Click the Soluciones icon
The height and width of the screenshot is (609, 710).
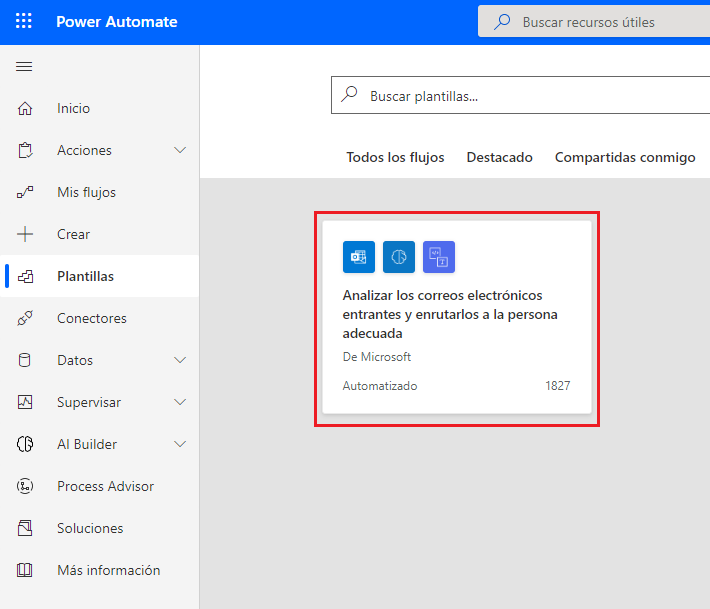point(25,528)
